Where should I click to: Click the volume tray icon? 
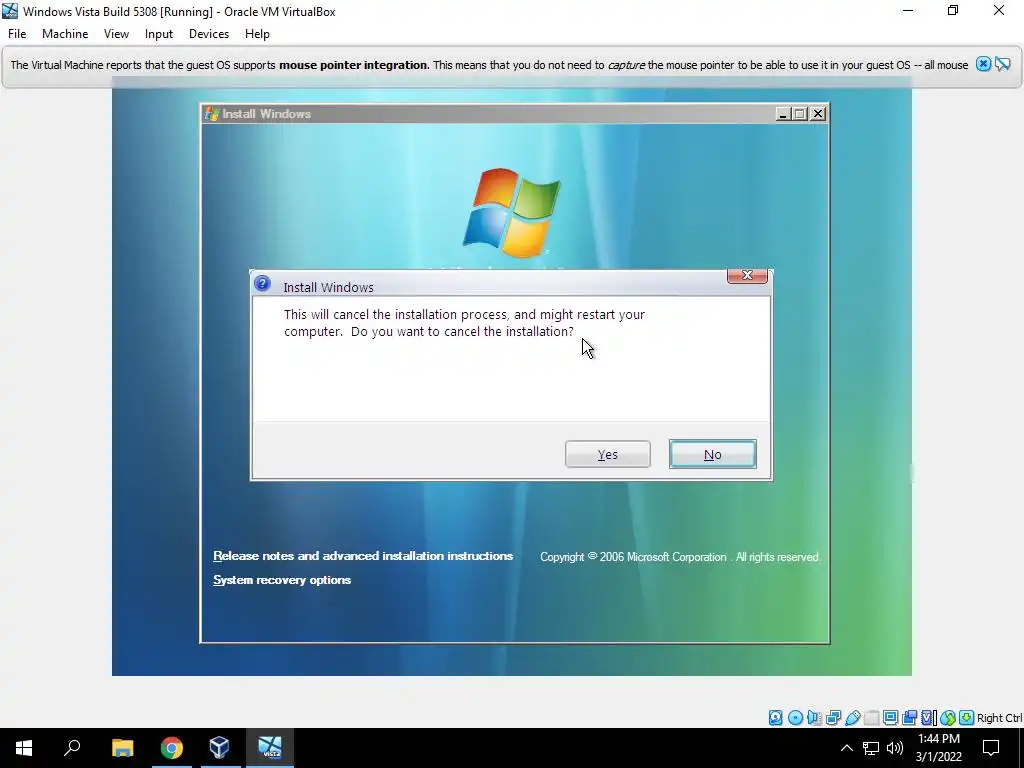895,748
